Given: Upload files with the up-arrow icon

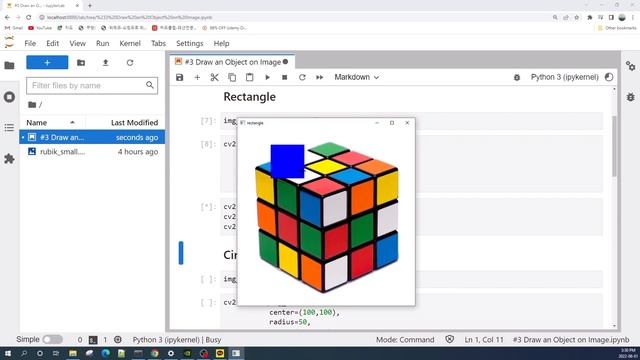Looking at the screenshot, I should click(105, 62).
